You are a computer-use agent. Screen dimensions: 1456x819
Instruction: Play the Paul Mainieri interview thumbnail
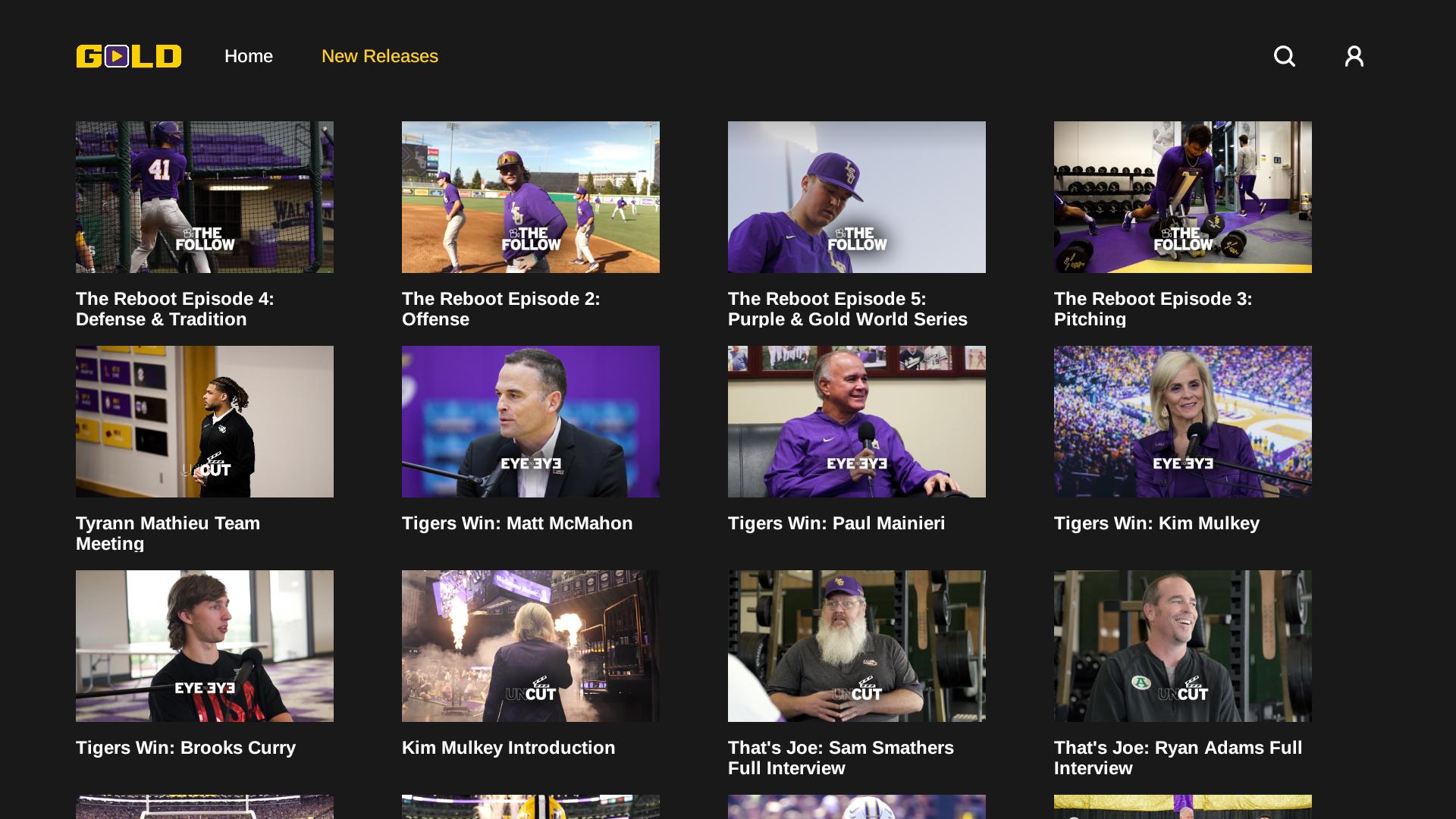[857, 422]
